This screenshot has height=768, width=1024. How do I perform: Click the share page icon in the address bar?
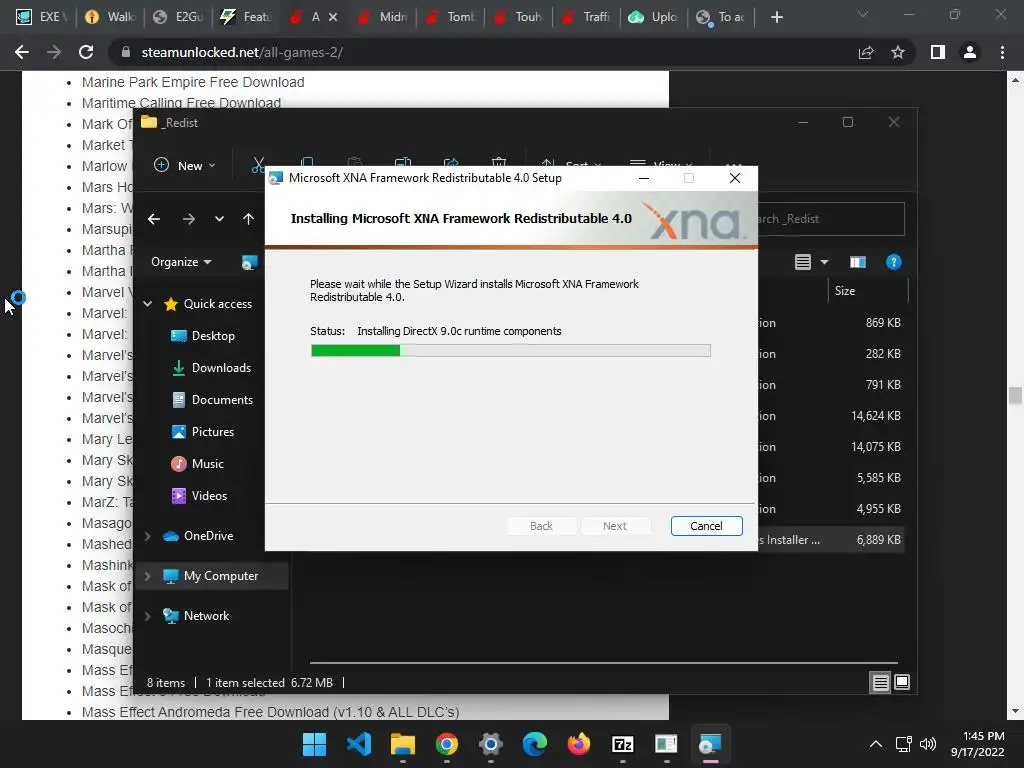[866, 52]
